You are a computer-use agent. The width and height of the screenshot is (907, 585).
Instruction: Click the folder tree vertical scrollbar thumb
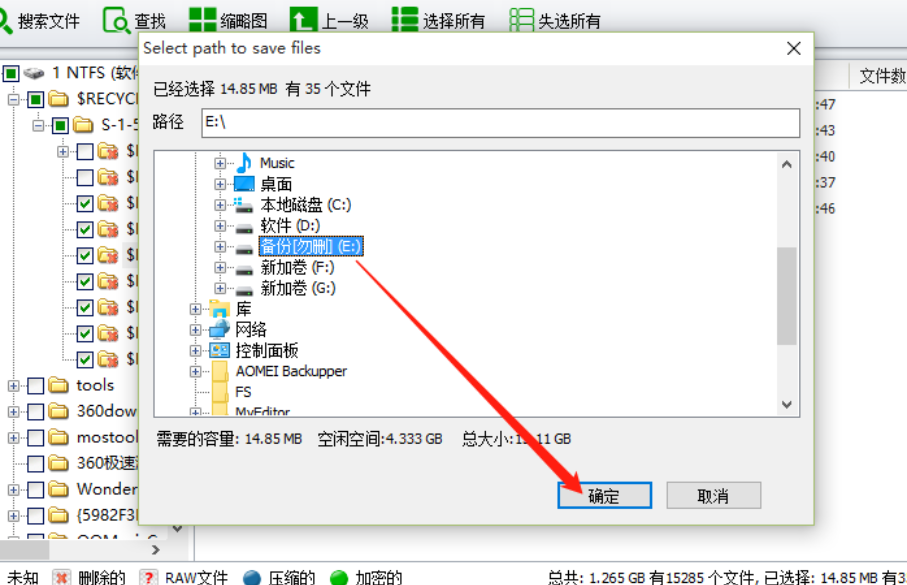(x=787, y=296)
